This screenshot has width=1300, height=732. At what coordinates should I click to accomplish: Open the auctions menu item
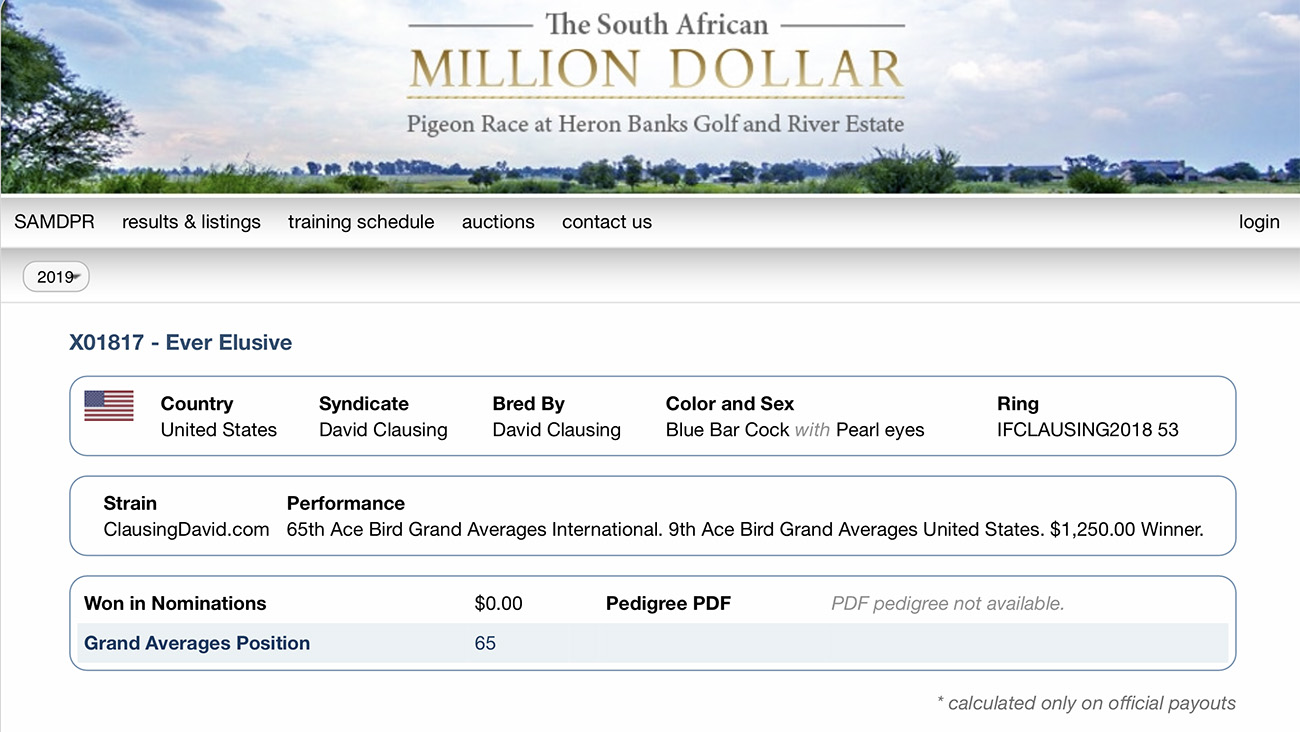498,222
